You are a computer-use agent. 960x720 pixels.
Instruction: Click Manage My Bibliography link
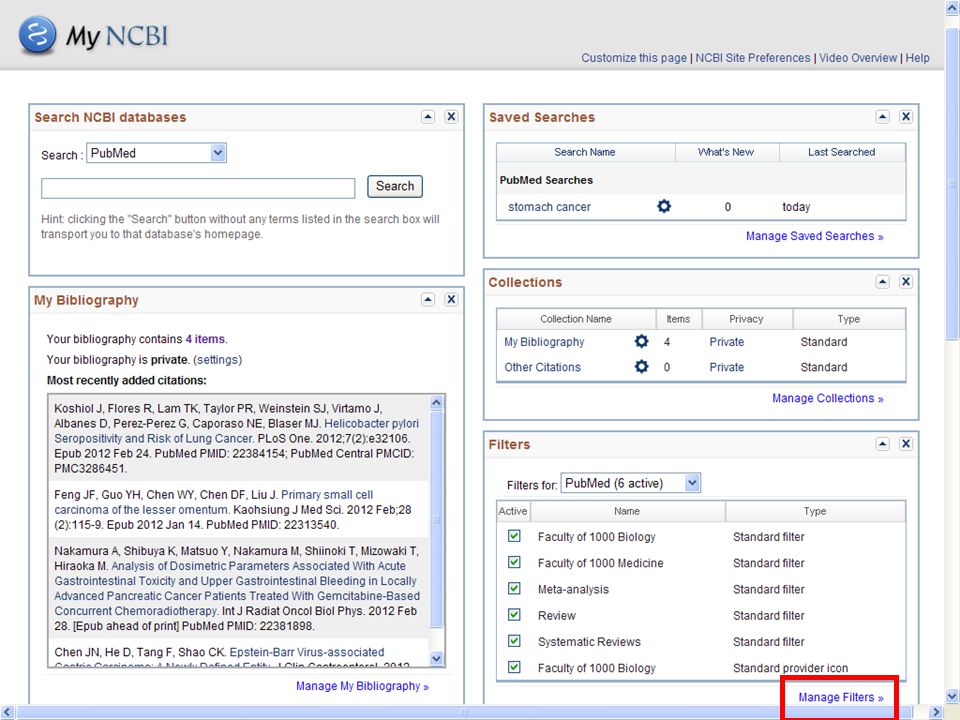tap(362, 686)
